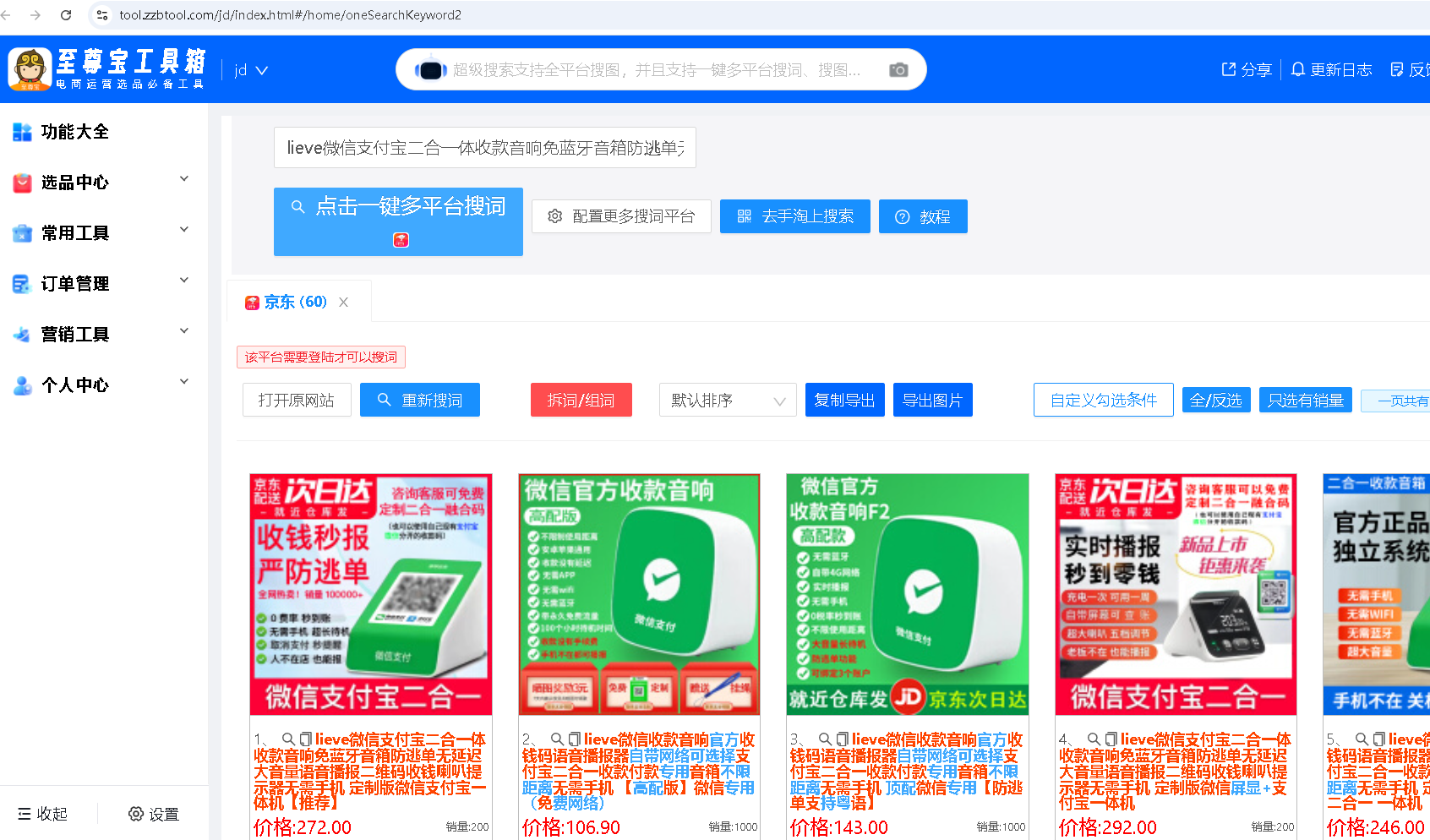Click the 分享 share icon
Screen dimensions: 1430x840
(x=1229, y=69)
